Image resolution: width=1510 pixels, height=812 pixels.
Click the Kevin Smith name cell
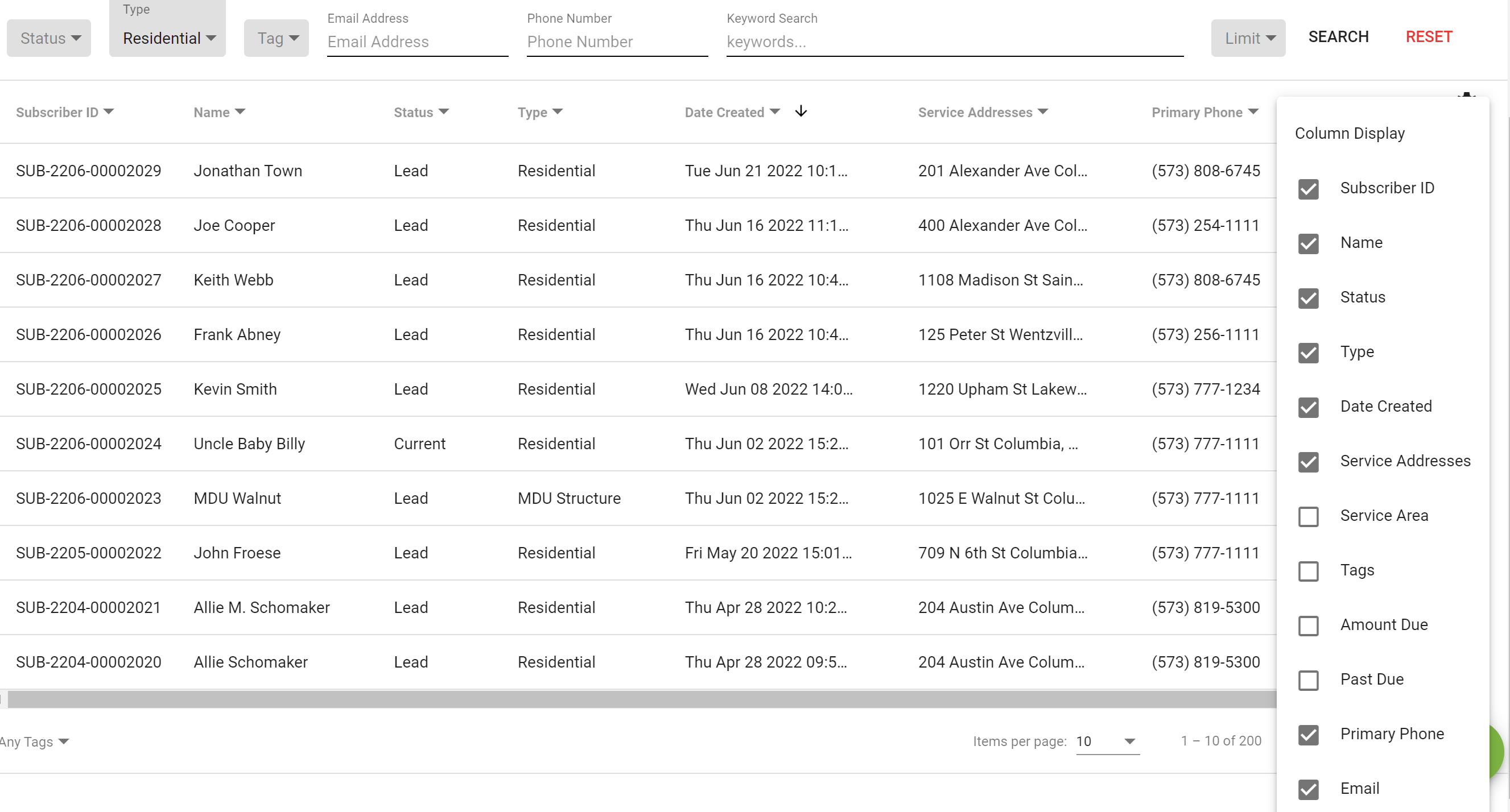click(x=235, y=389)
